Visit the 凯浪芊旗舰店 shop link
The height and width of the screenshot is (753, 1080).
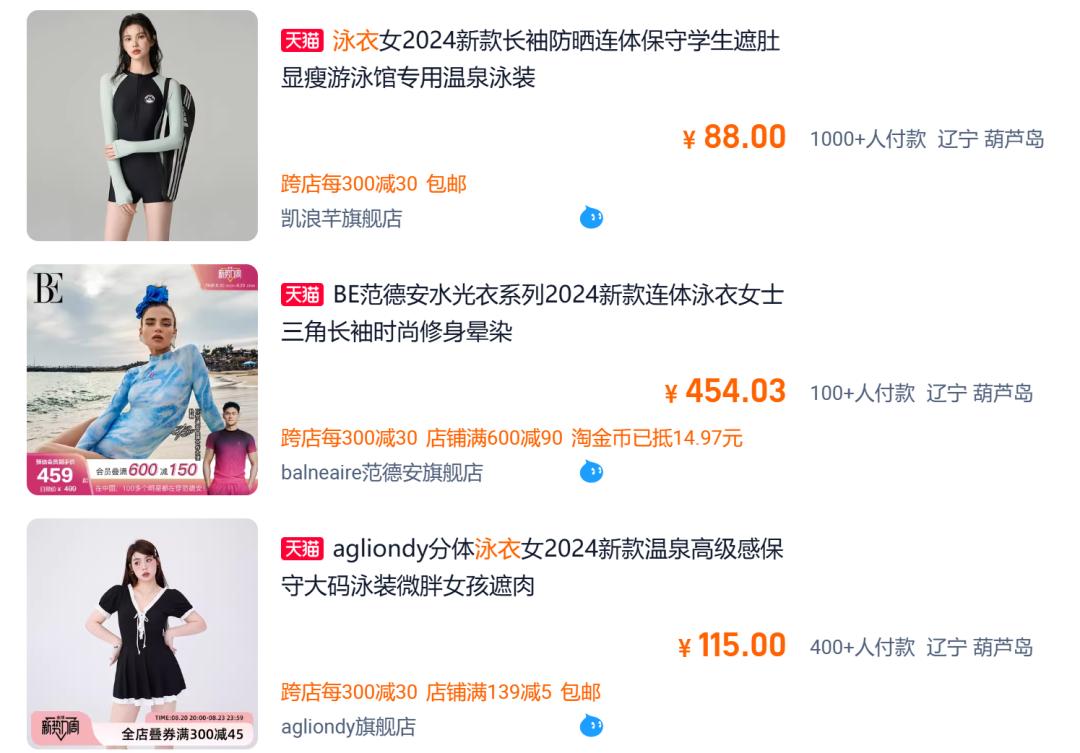342,218
